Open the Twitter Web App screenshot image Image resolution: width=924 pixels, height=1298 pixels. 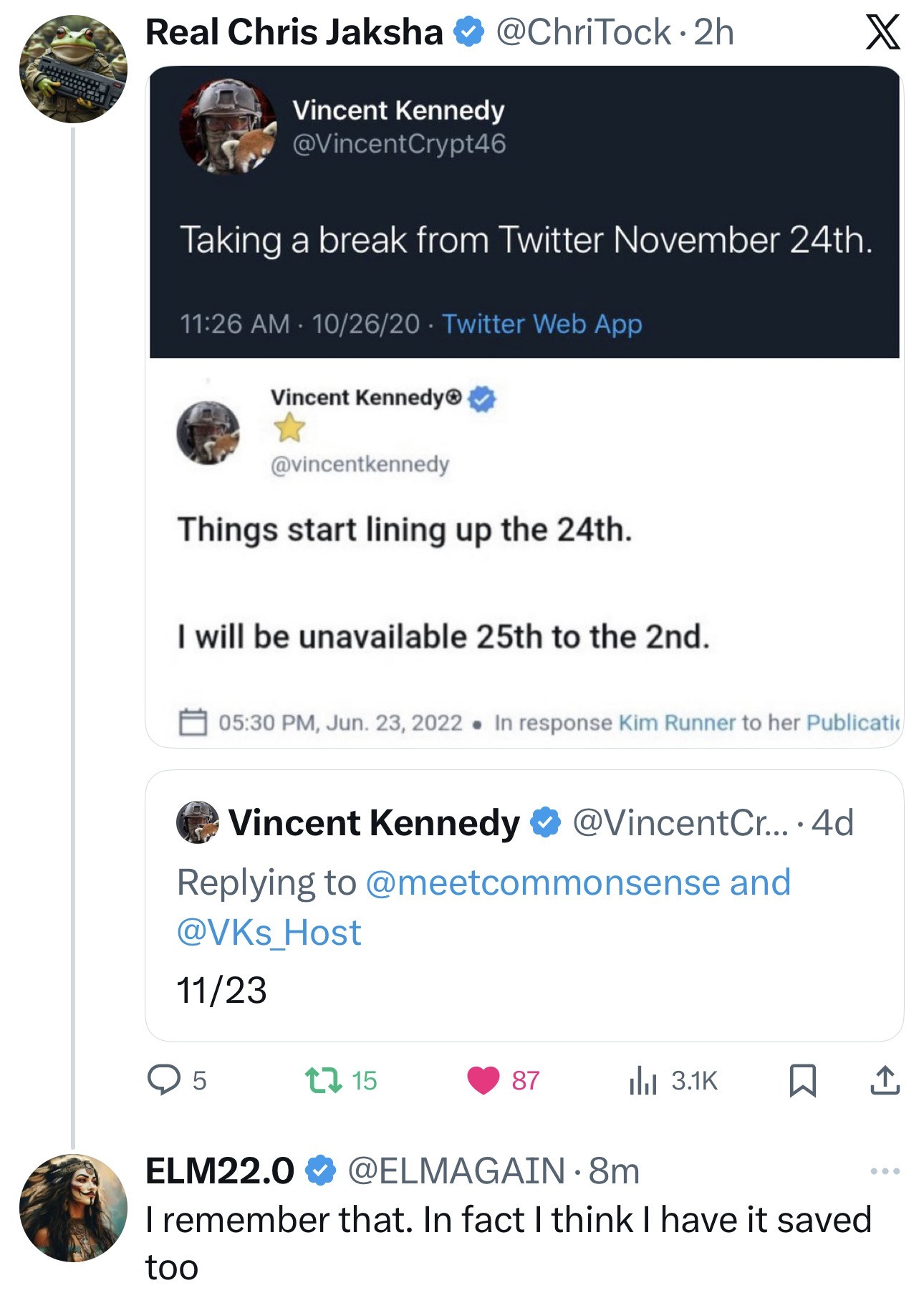point(523,215)
